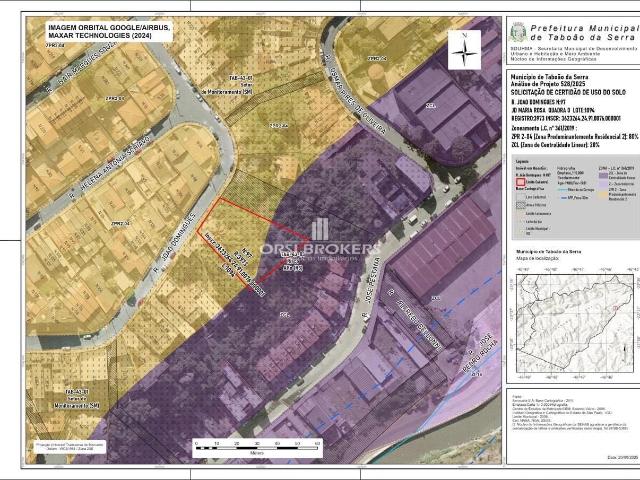Click 'JD MARIA ROSA QUADRA O' line
The width and height of the screenshot is (640, 480).
point(553,110)
